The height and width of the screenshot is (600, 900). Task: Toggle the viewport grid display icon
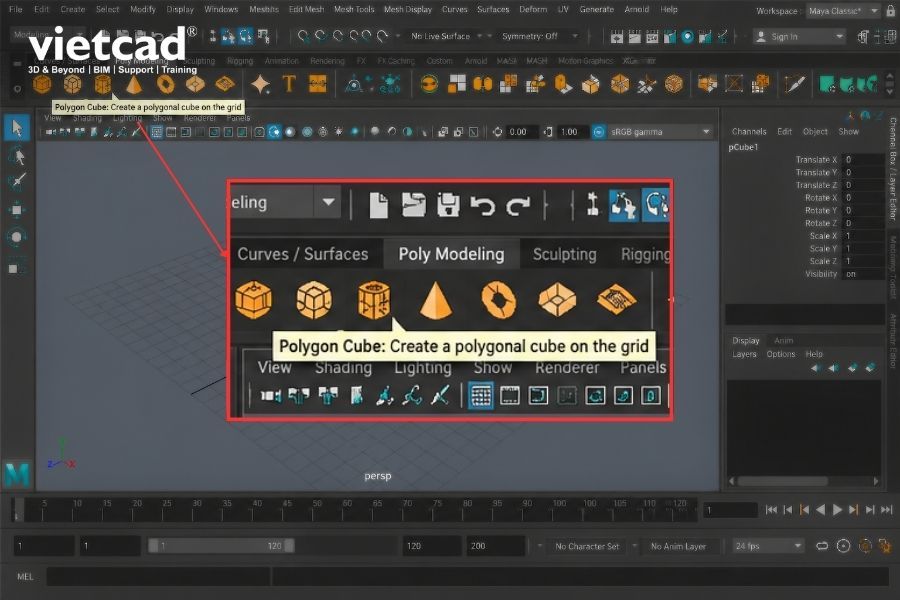pos(157,132)
